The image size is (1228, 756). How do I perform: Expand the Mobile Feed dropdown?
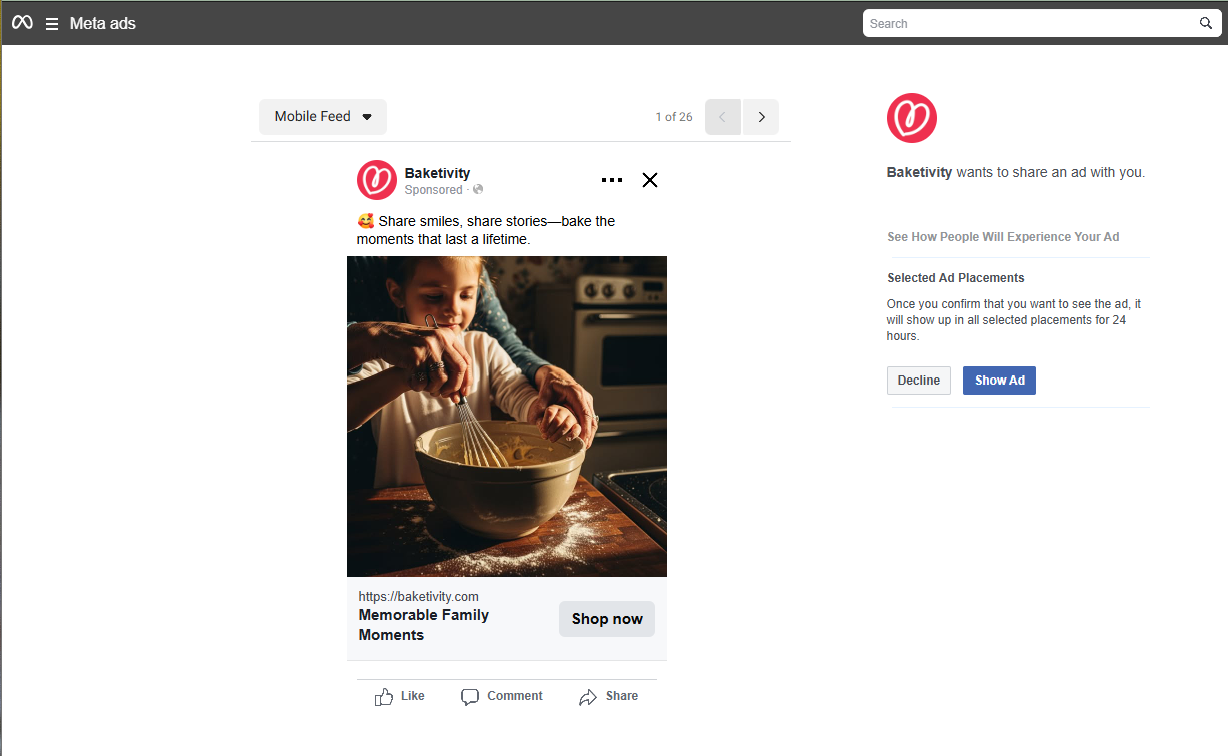323,117
